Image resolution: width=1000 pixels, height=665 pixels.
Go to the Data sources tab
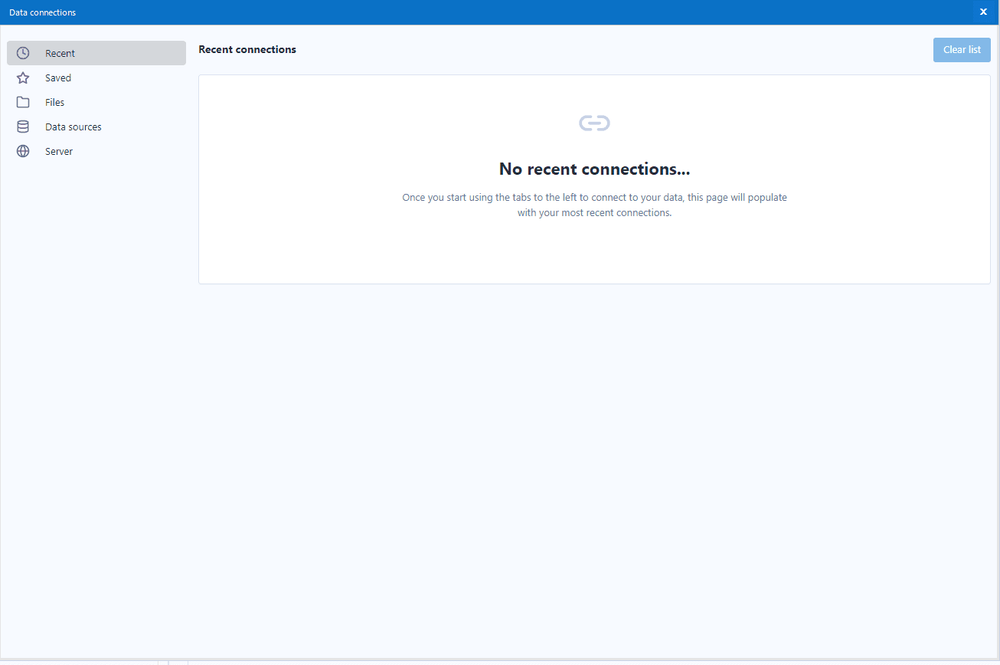(73, 127)
